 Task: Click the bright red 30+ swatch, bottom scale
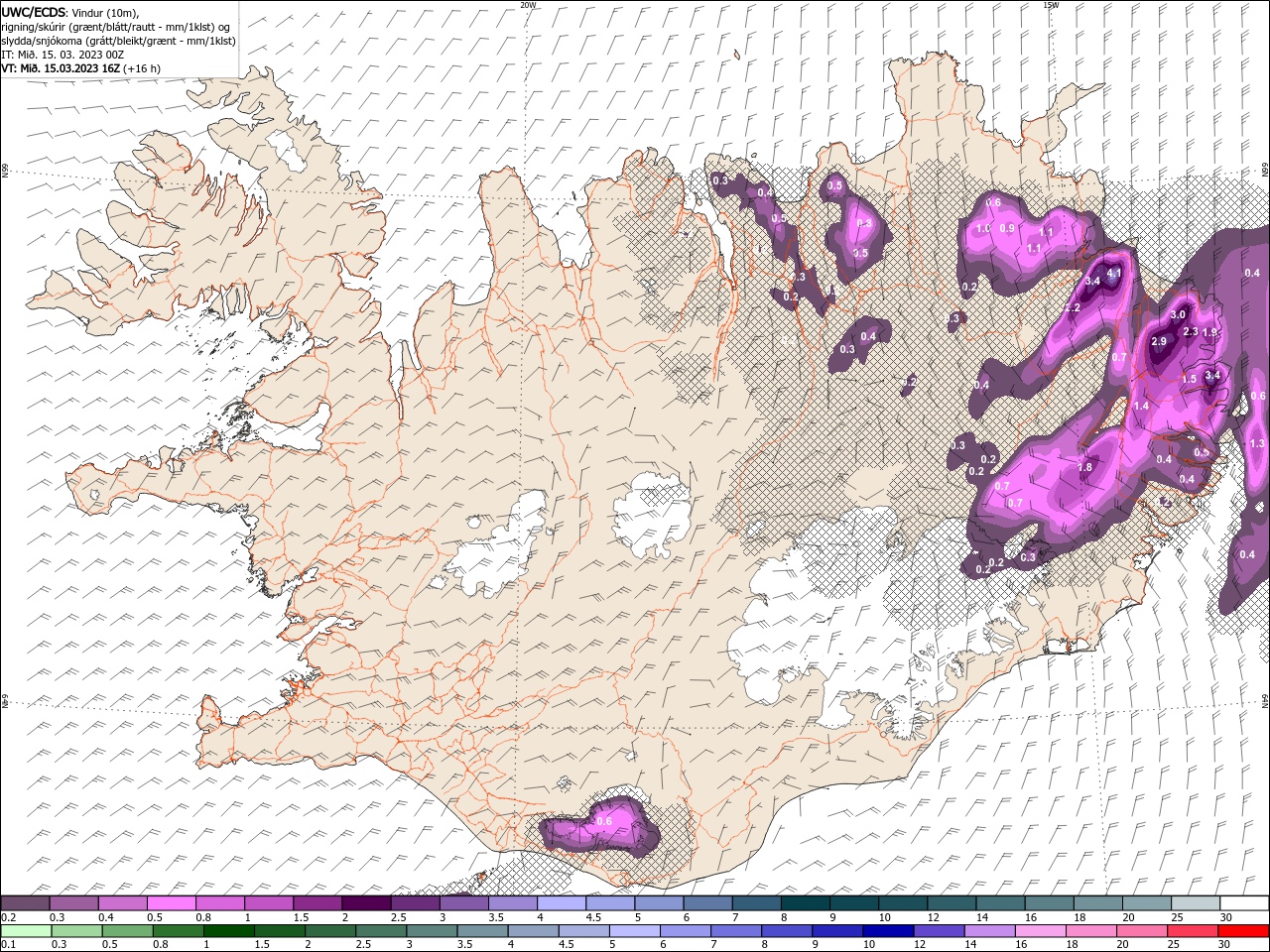1242,931
